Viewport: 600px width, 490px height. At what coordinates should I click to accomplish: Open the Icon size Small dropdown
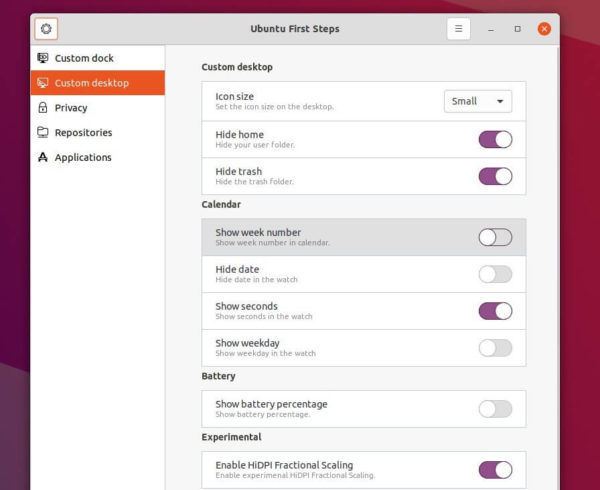478,101
